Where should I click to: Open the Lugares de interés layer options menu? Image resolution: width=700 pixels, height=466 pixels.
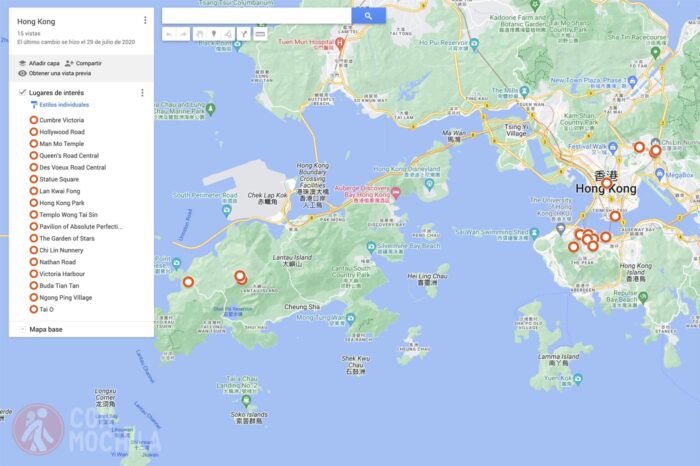pyautogui.click(x=142, y=92)
